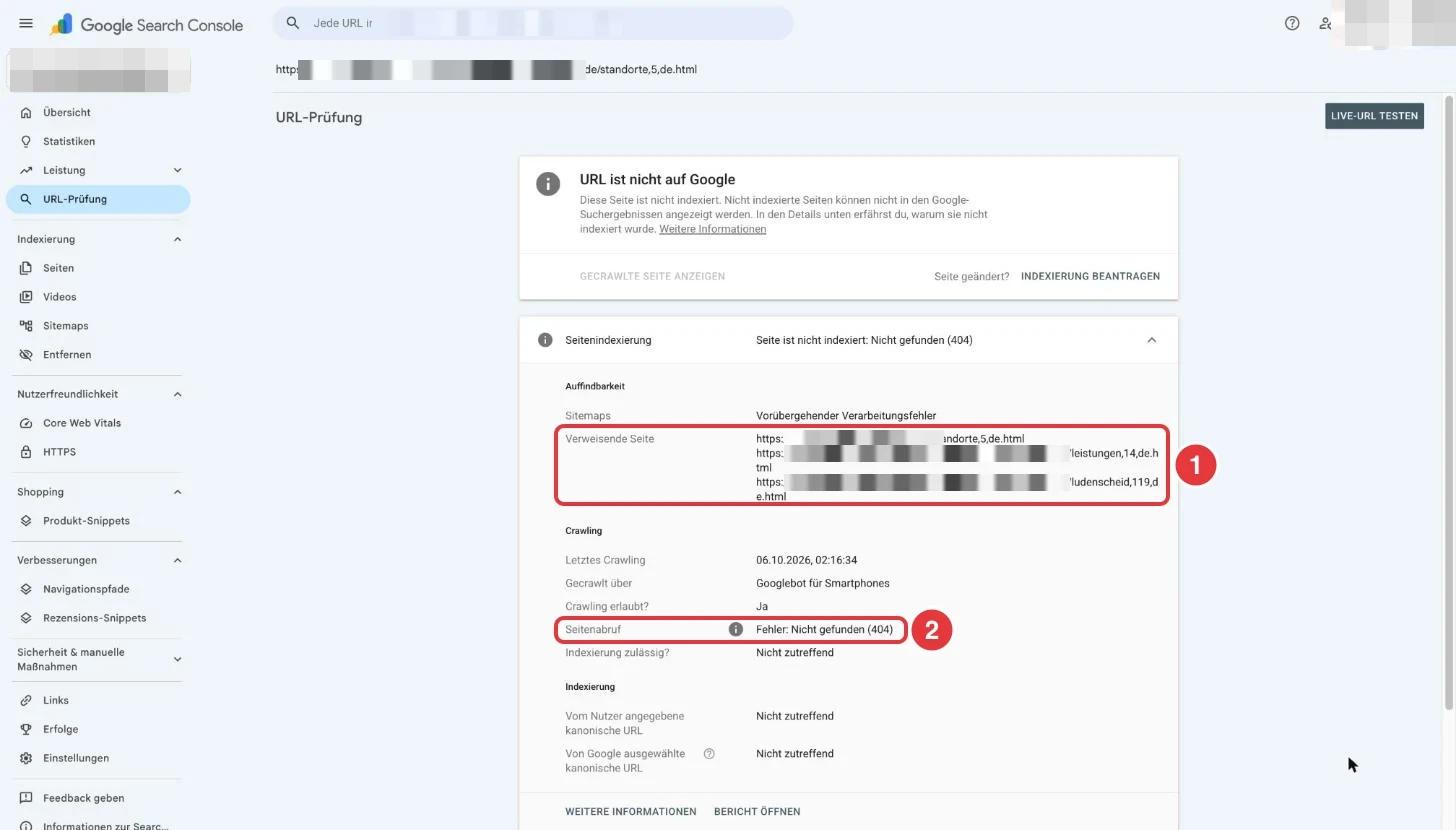The width and height of the screenshot is (1456, 830).
Task: Open the hamburger main menu
Action: point(26,23)
